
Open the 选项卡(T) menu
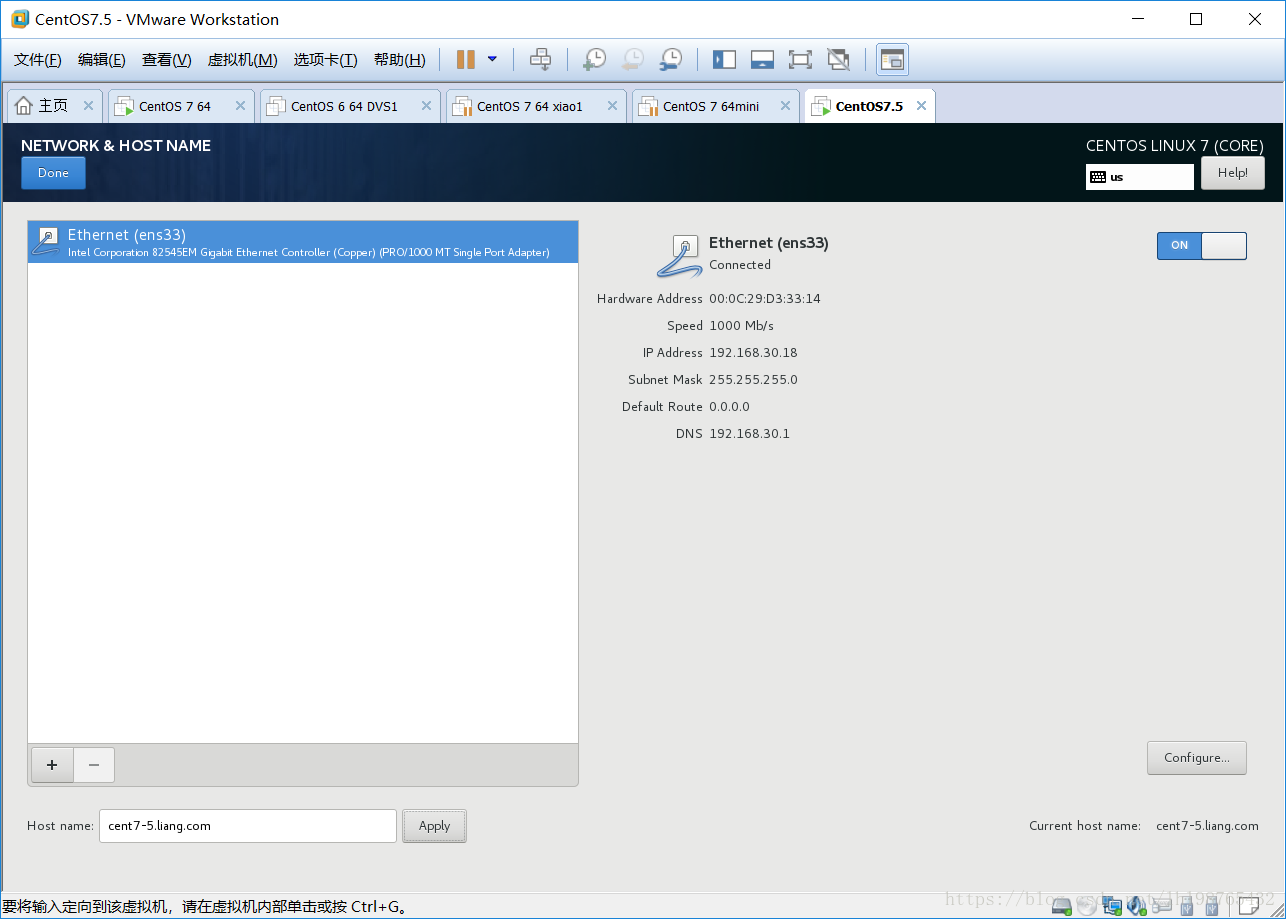coord(325,60)
